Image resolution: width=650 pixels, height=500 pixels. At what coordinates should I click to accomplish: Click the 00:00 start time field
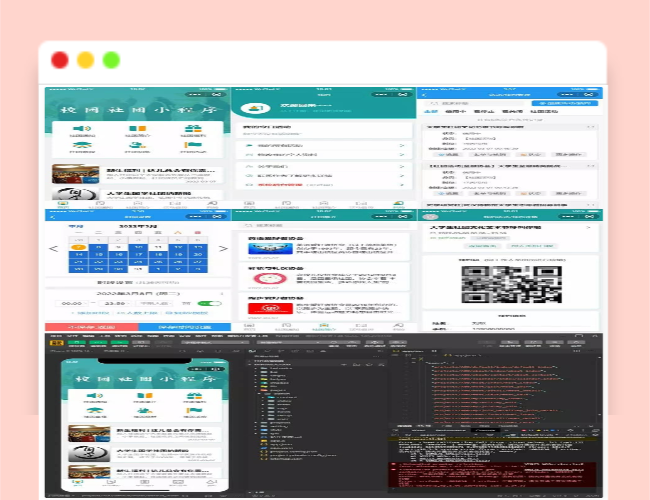[71, 304]
